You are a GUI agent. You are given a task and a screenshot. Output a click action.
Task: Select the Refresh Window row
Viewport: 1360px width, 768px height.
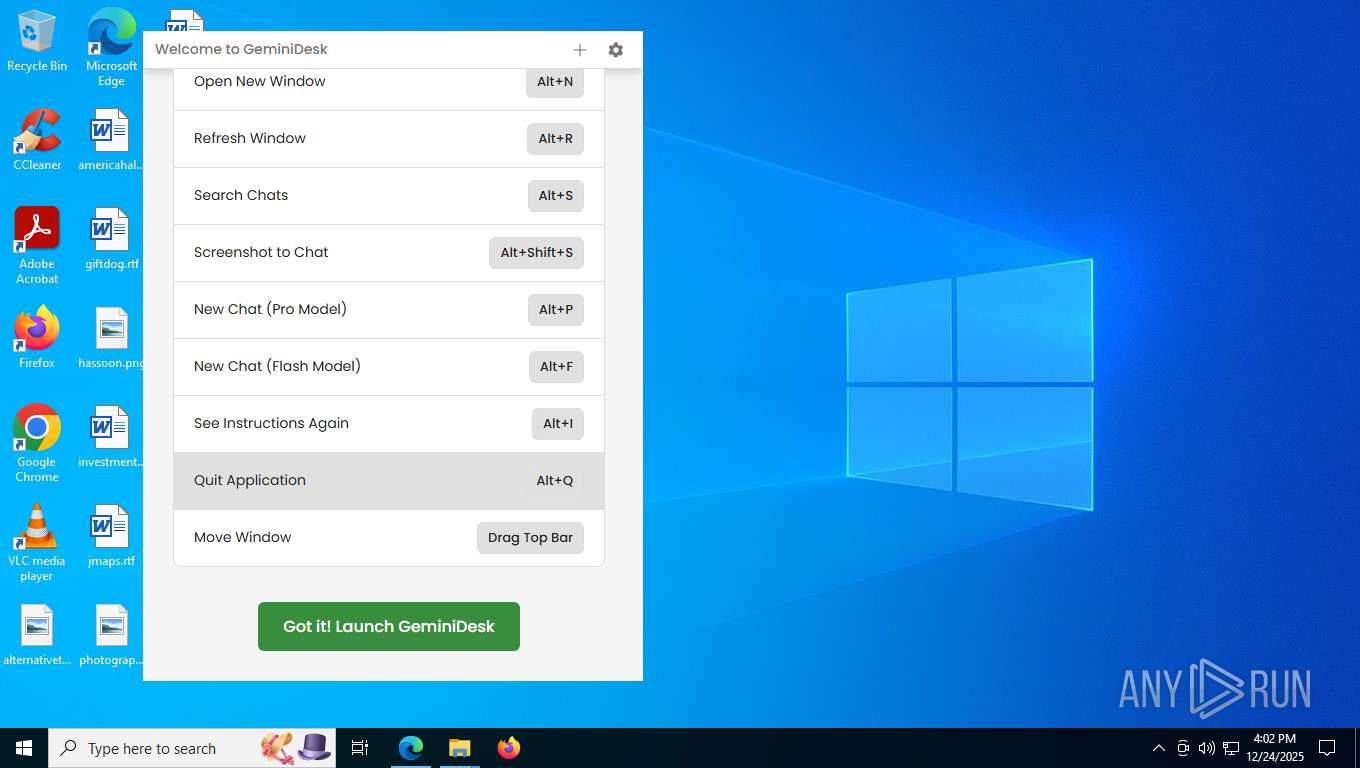(389, 139)
